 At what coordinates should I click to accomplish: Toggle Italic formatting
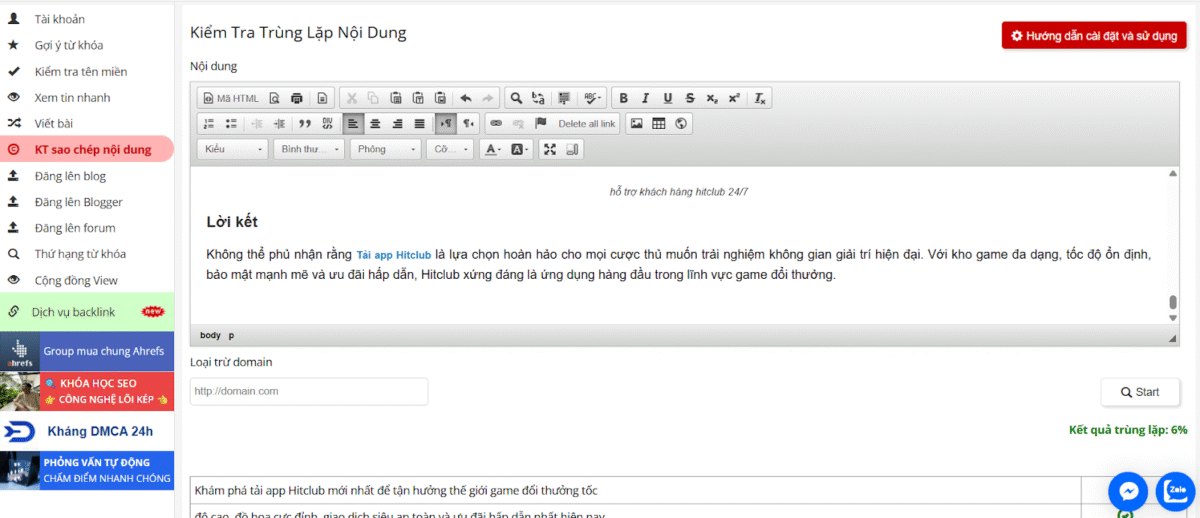tap(645, 98)
